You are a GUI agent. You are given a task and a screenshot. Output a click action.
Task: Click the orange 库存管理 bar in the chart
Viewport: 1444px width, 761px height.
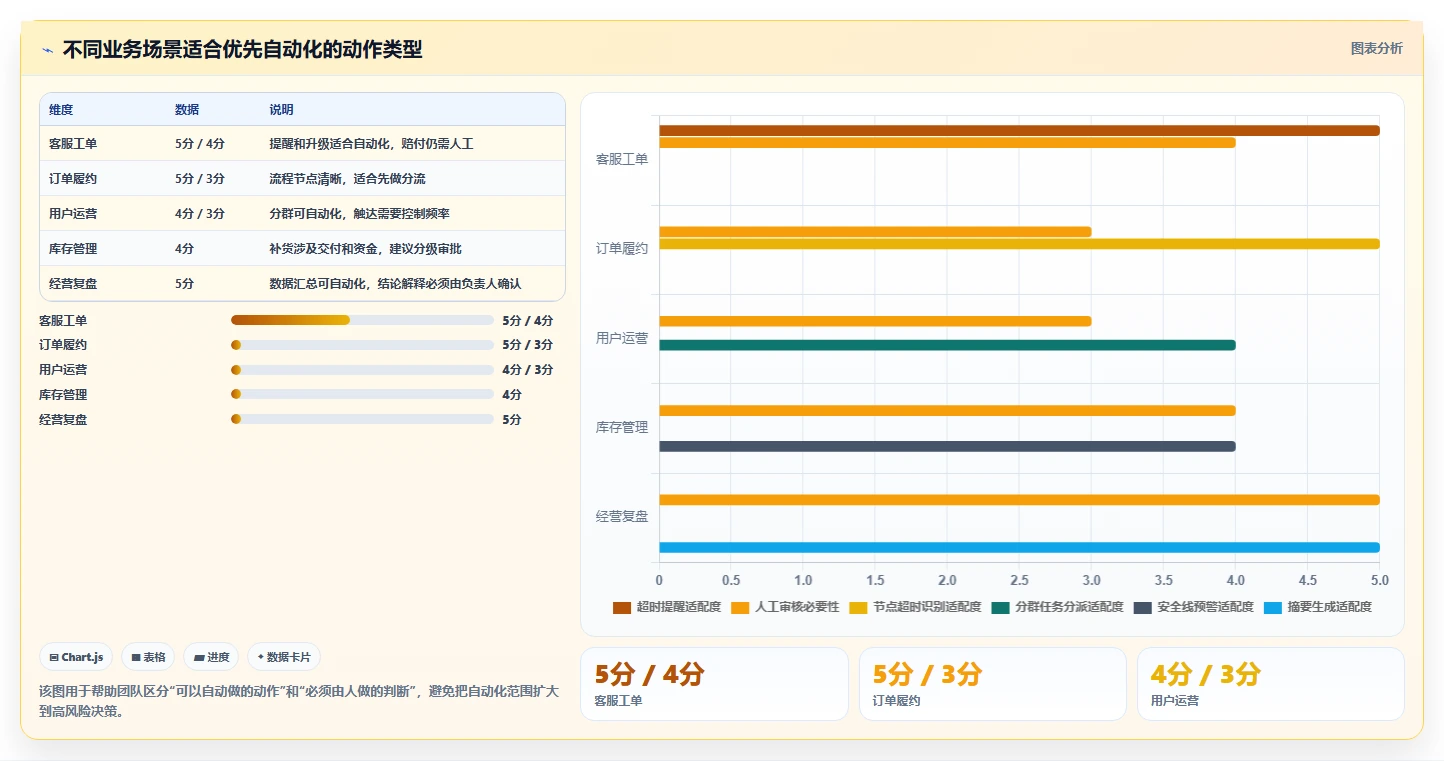tap(947, 410)
